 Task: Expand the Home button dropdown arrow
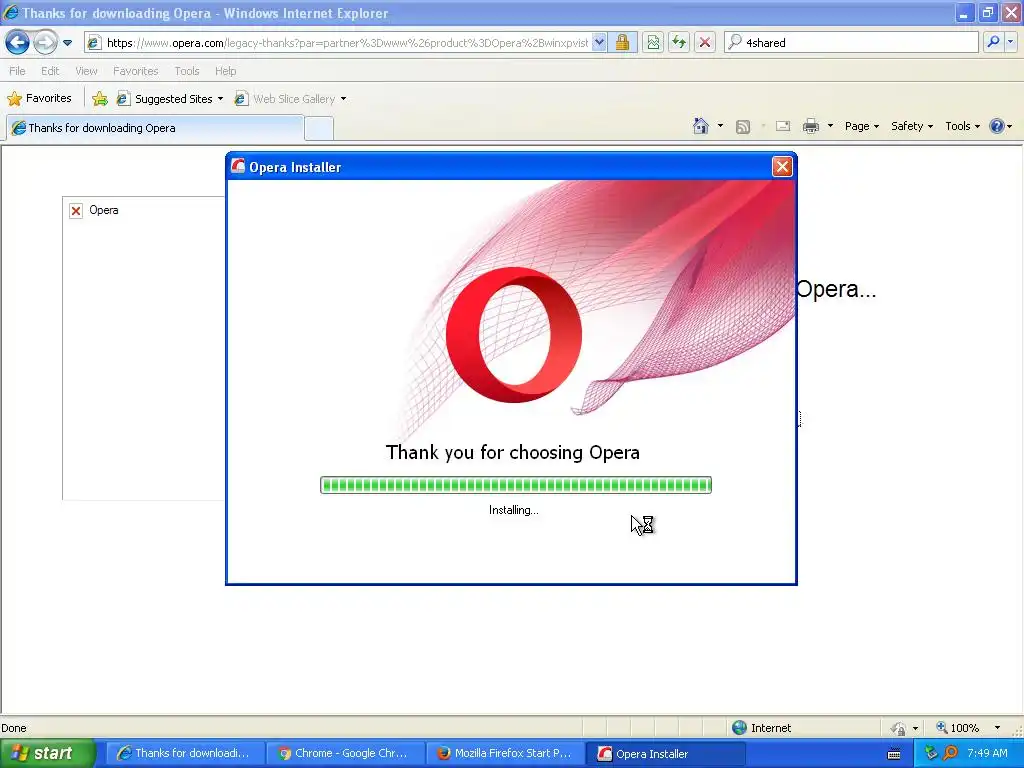pyautogui.click(x=720, y=126)
